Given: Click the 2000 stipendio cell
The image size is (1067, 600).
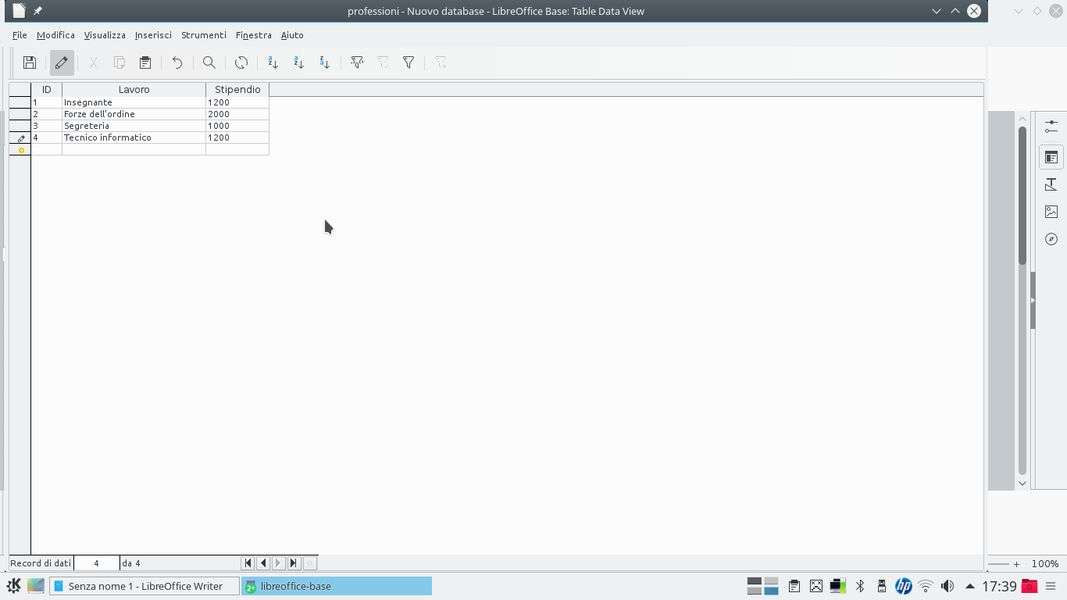Looking at the screenshot, I should coord(237,114).
